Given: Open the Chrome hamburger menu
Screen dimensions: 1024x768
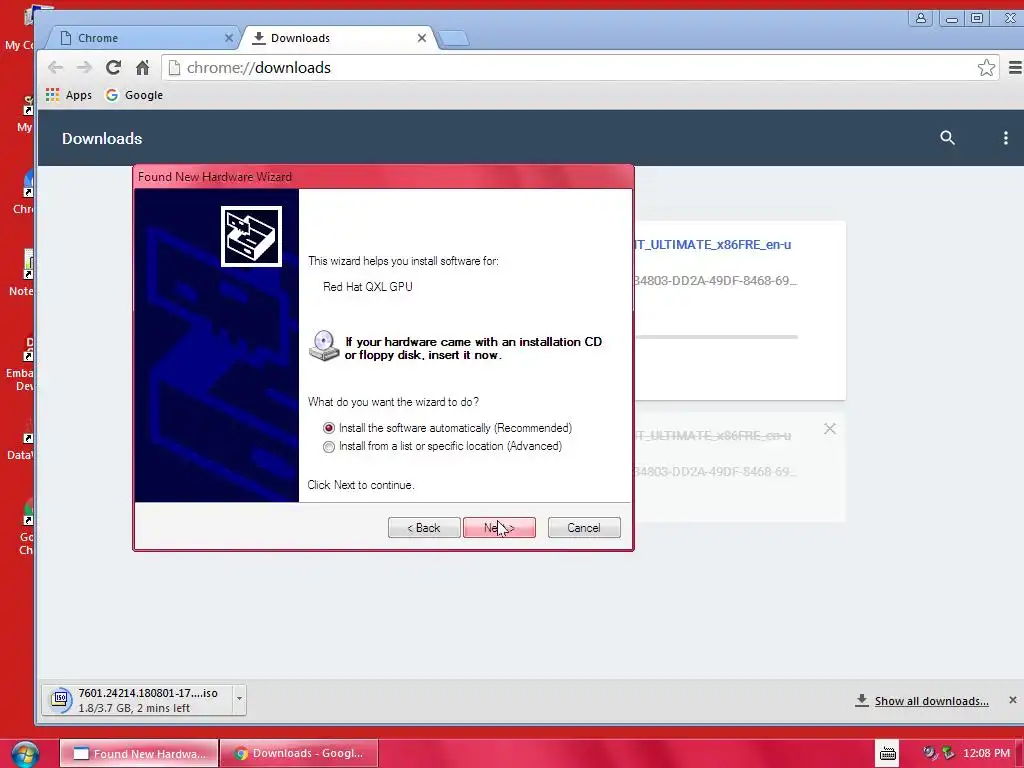Looking at the screenshot, I should (1015, 67).
